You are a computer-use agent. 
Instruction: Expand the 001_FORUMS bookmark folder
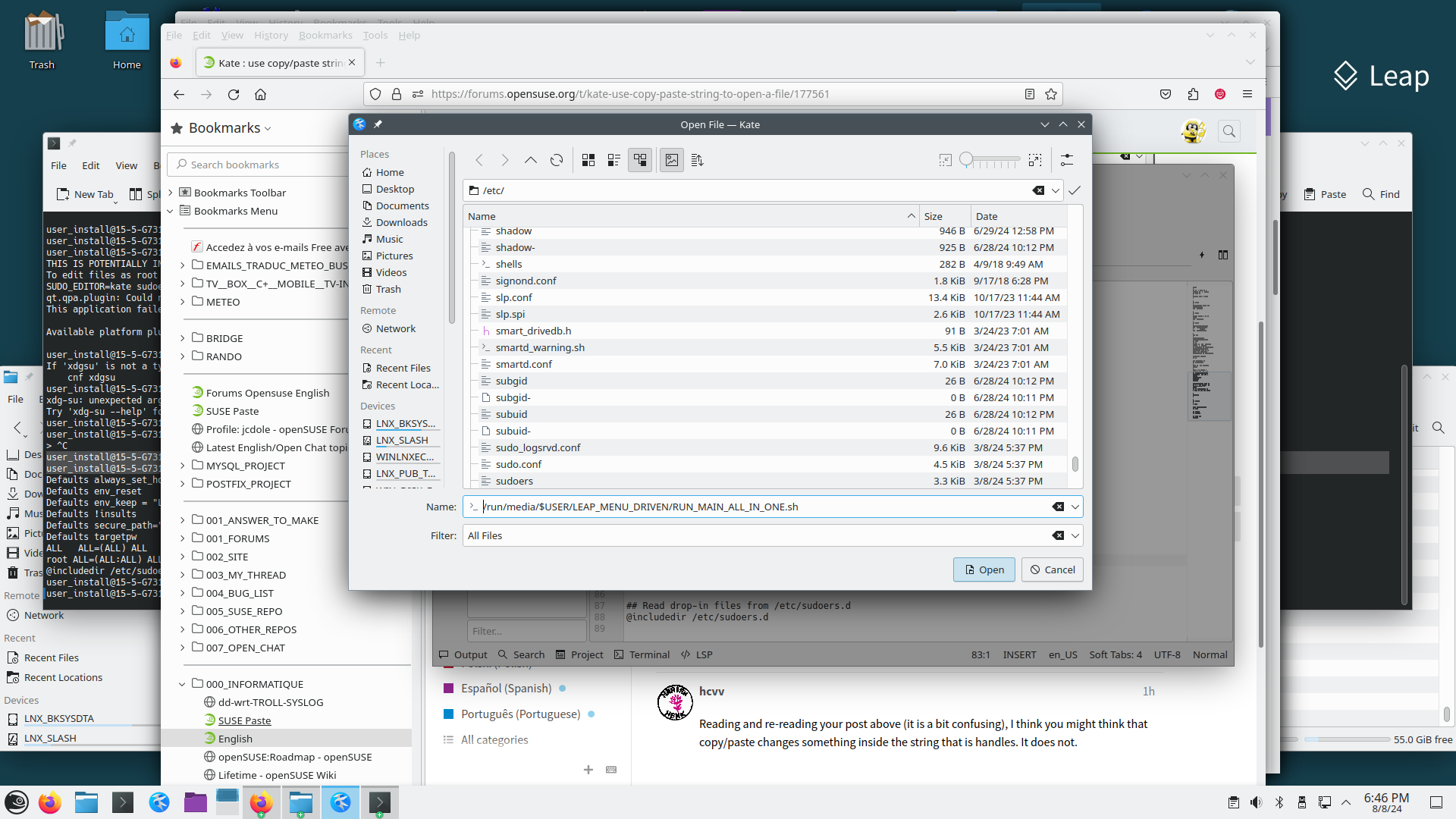point(183,538)
